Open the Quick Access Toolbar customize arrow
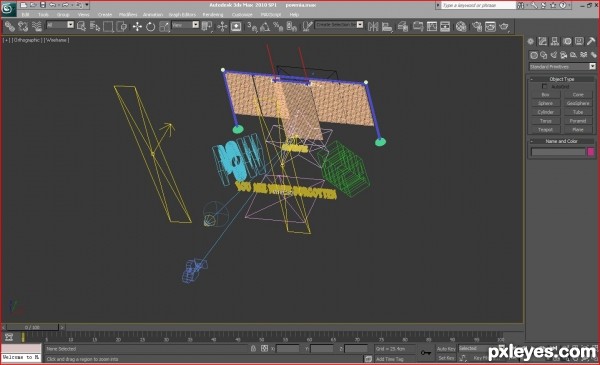The height and width of the screenshot is (365, 600). pos(87,5)
